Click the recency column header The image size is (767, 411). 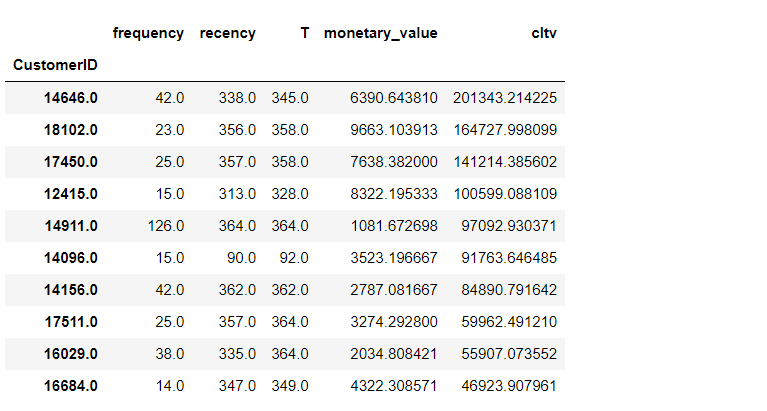coord(227,33)
